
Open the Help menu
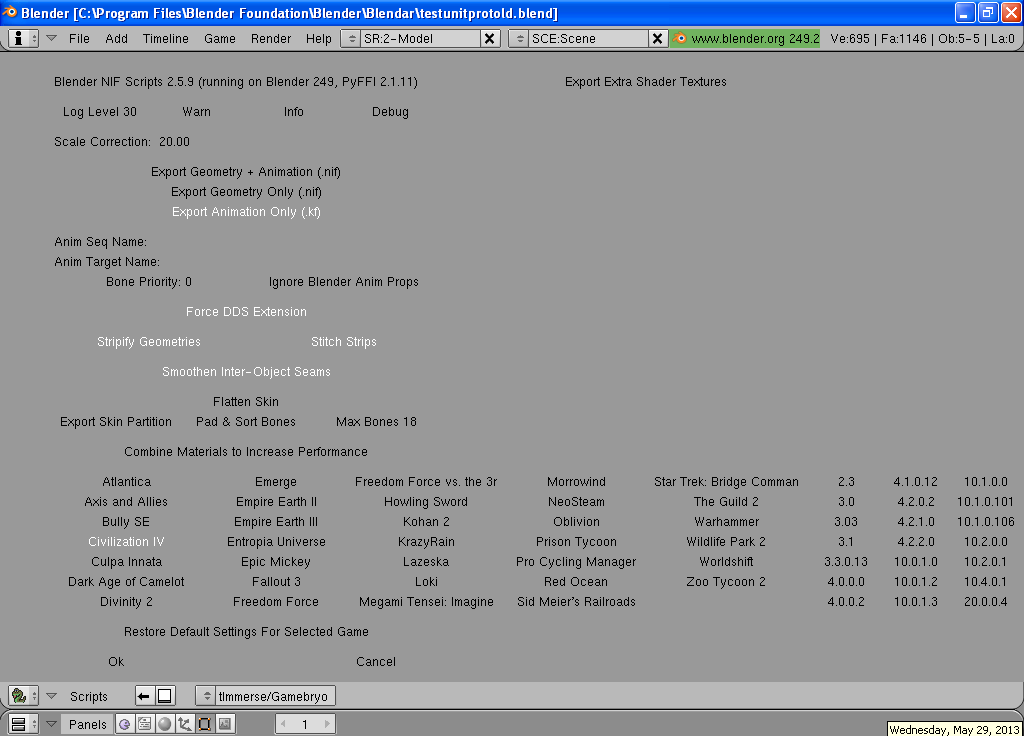click(319, 39)
